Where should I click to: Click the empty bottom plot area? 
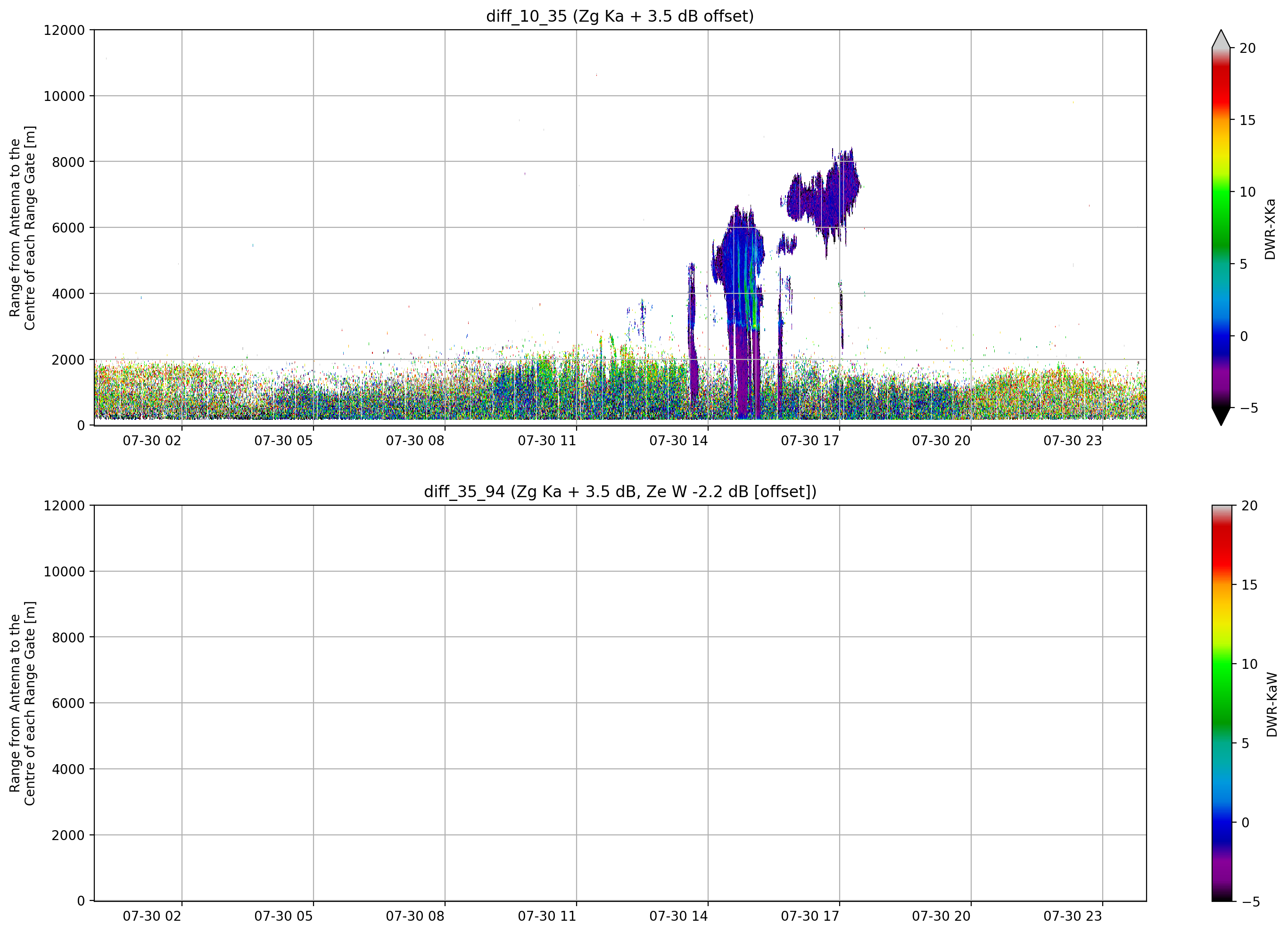click(620, 703)
